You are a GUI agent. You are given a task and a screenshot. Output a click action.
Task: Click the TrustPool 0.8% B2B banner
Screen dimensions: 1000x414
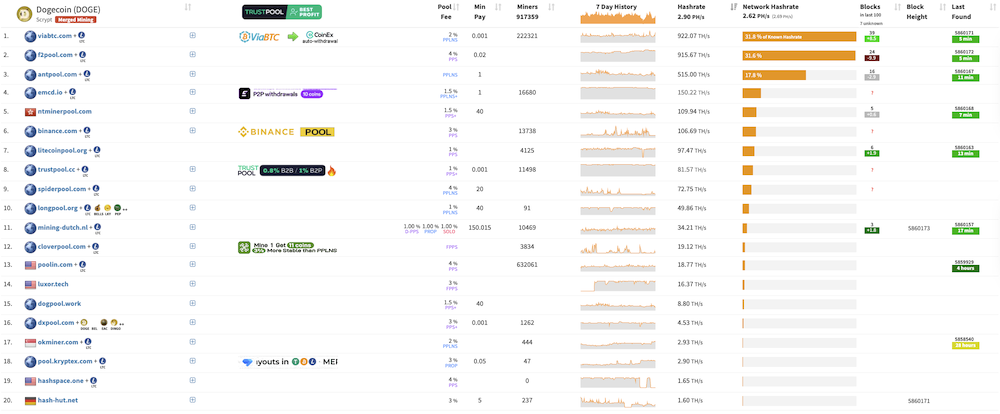coord(287,170)
